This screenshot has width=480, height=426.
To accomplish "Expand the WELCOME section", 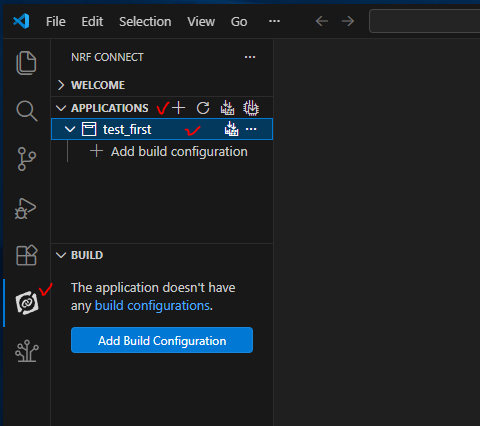I will 61,85.
